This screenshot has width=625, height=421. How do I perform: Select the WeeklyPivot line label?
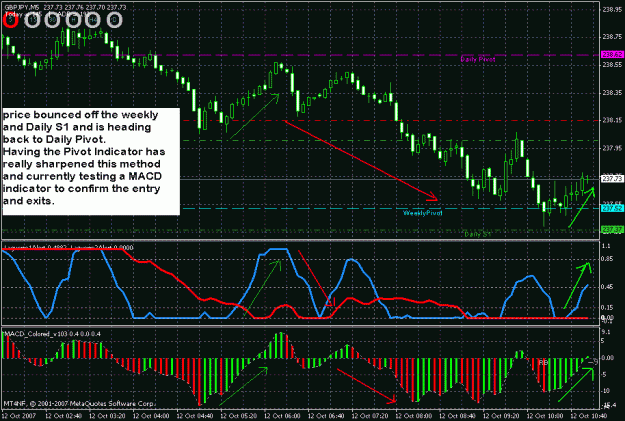(x=423, y=213)
